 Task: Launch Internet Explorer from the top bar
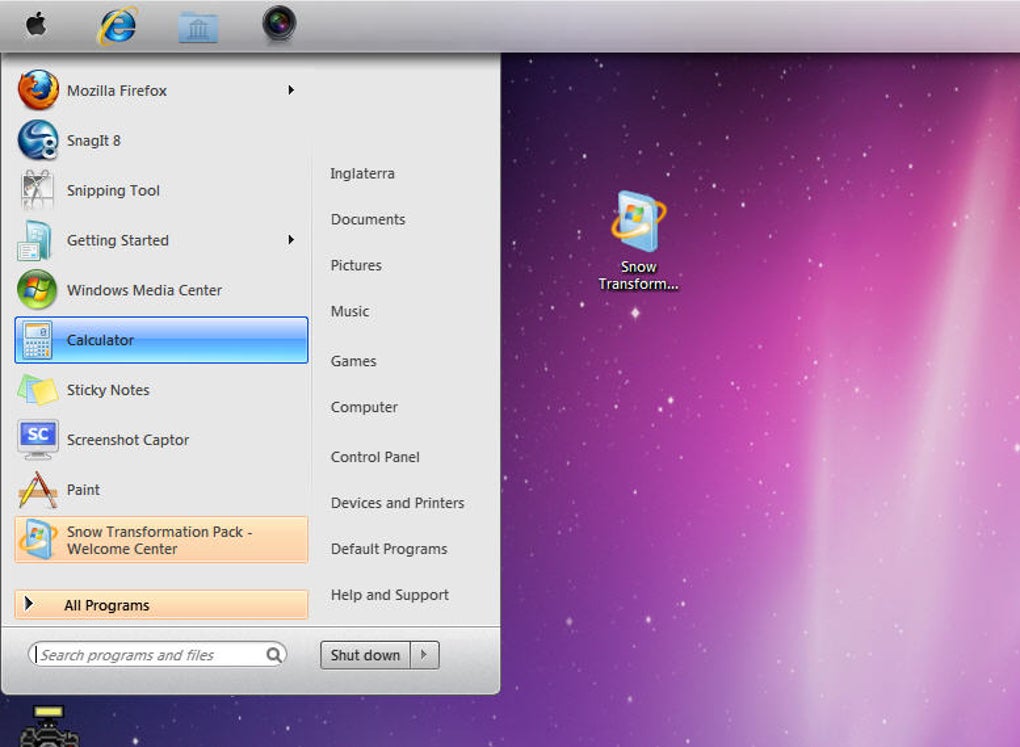coord(118,25)
